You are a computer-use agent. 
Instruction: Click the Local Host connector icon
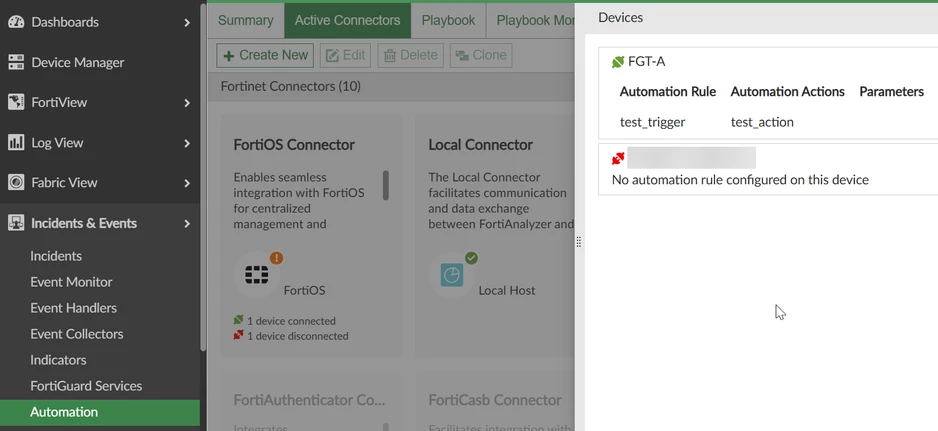452,275
